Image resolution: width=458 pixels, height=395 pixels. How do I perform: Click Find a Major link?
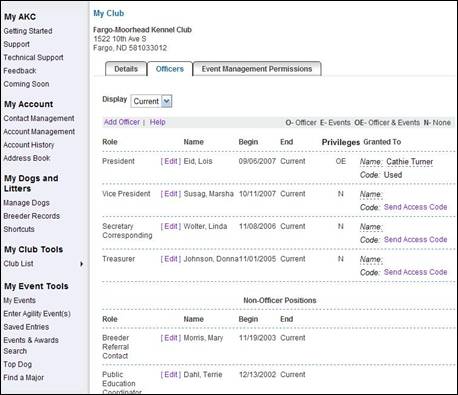(x=24, y=378)
